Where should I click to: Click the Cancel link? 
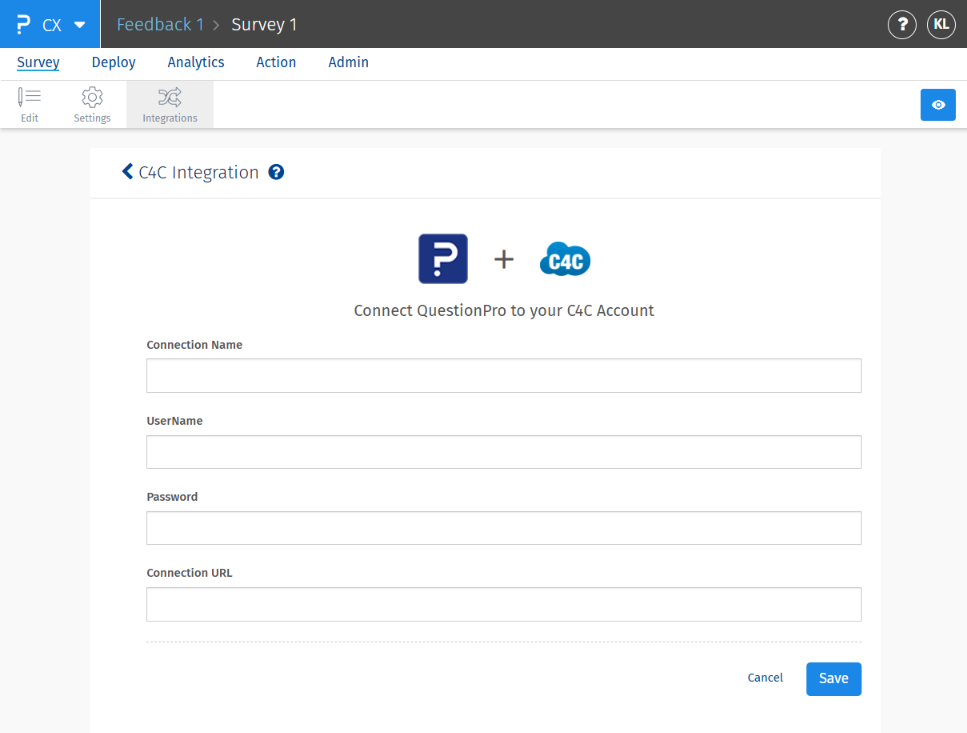tap(765, 678)
